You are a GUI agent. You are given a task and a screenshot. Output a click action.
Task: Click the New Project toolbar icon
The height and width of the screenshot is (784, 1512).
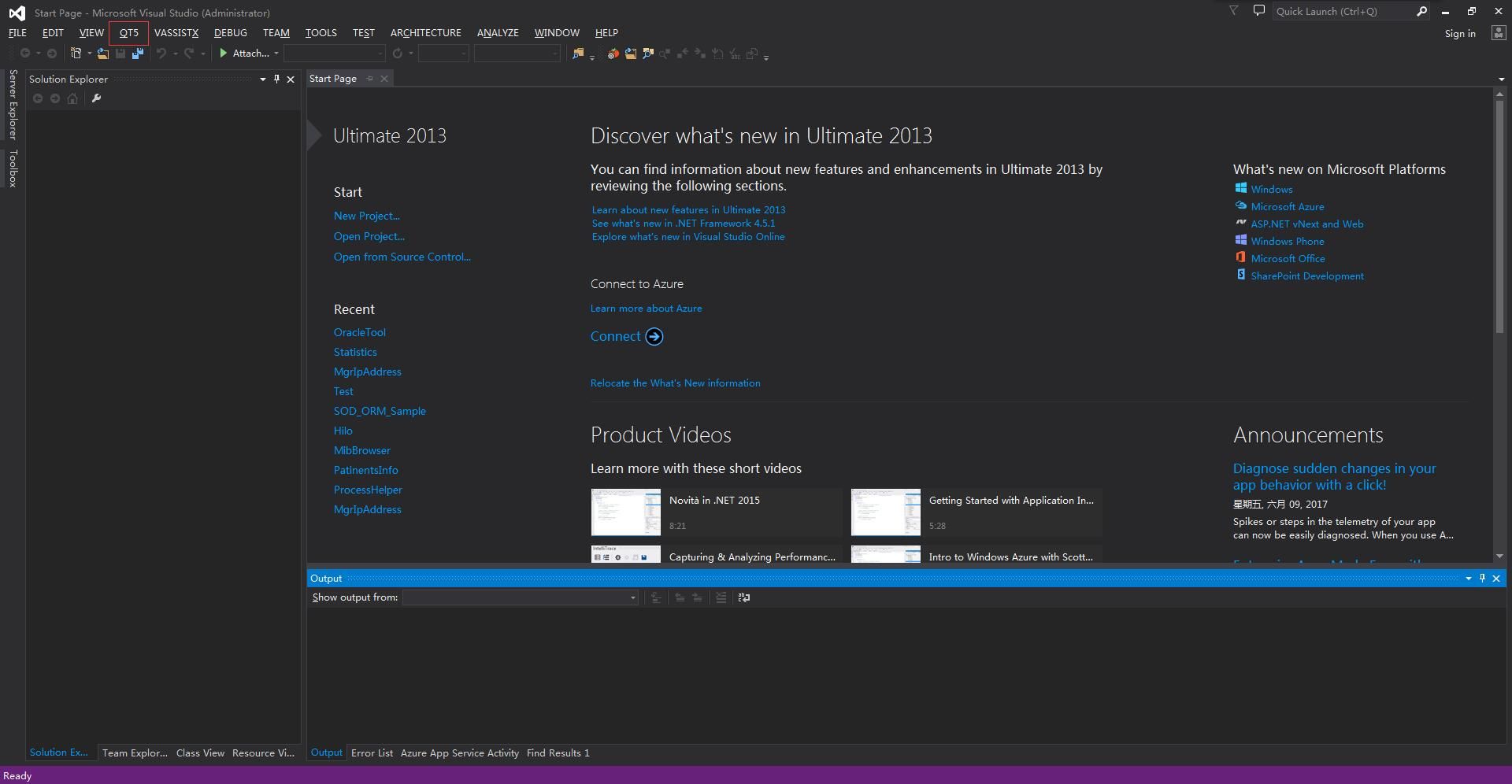(76, 54)
